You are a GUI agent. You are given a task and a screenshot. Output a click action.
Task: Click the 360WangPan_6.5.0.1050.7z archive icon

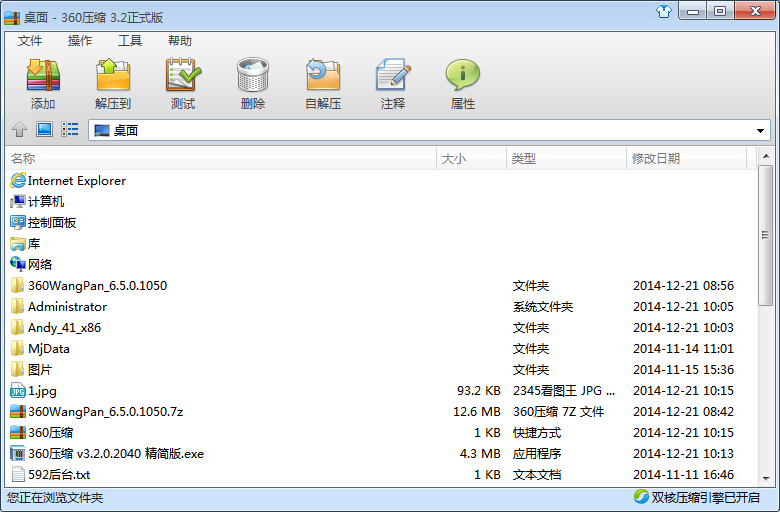(x=18, y=411)
